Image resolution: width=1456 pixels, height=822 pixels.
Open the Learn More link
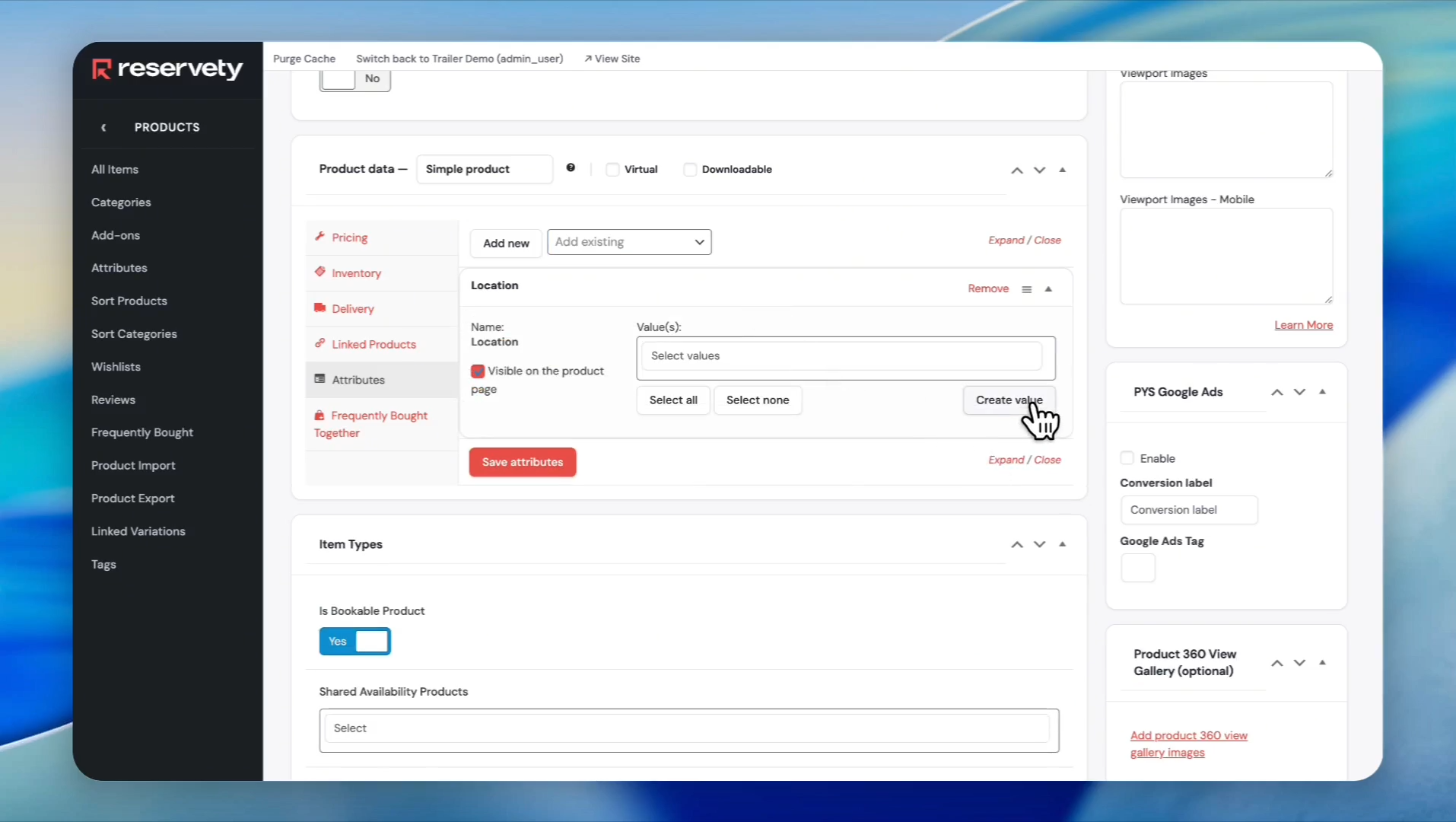coord(1304,325)
